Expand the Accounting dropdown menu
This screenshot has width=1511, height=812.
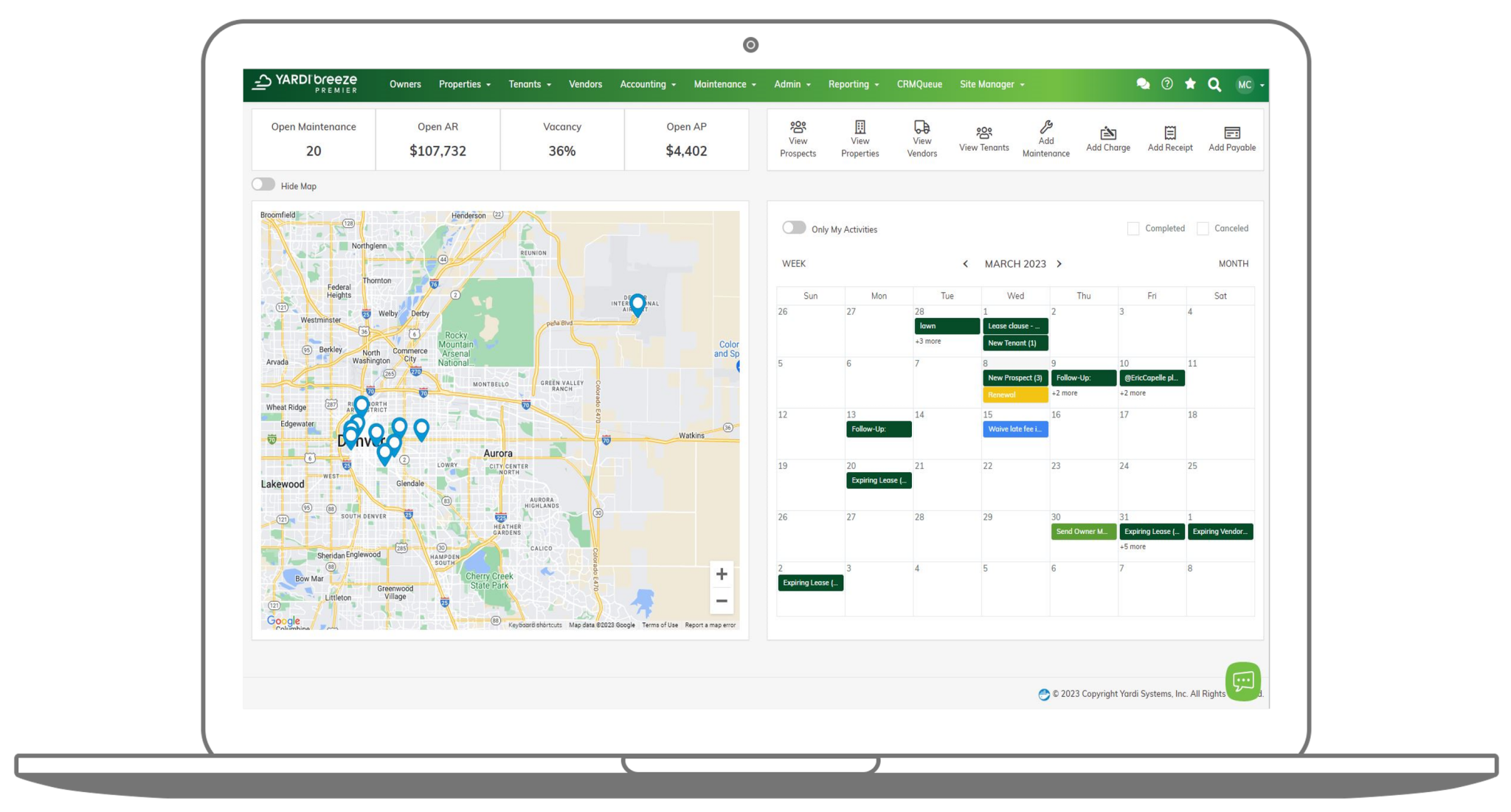pyautogui.click(x=647, y=85)
